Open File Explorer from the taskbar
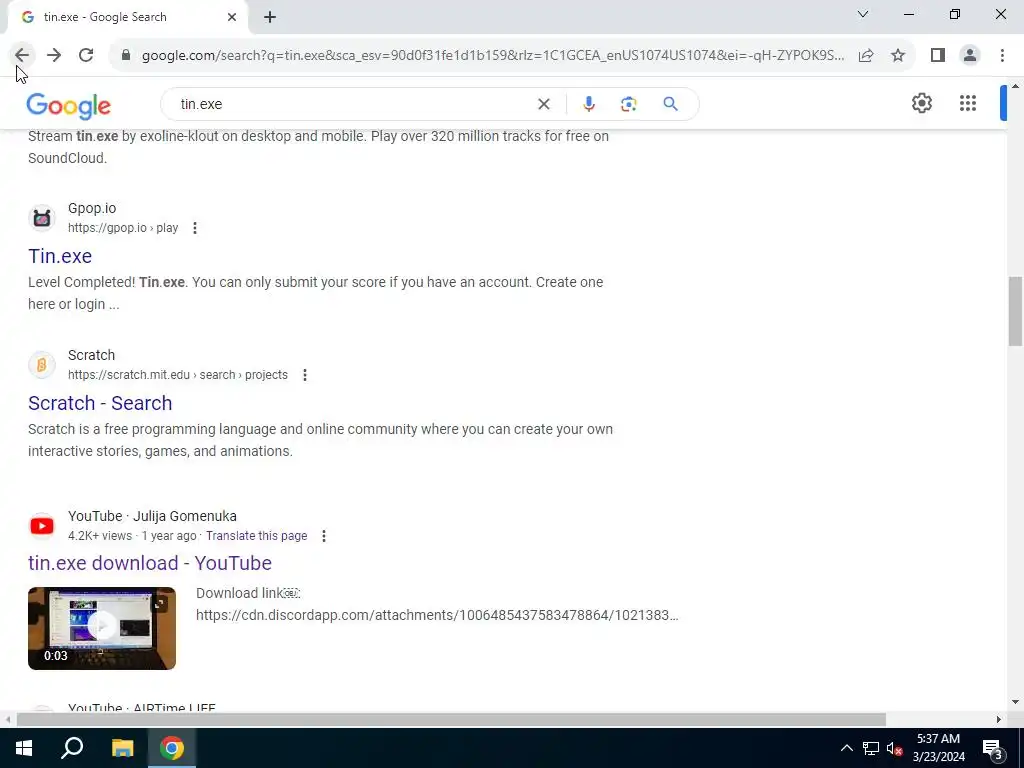This screenshot has height=768, width=1024. click(123, 748)
